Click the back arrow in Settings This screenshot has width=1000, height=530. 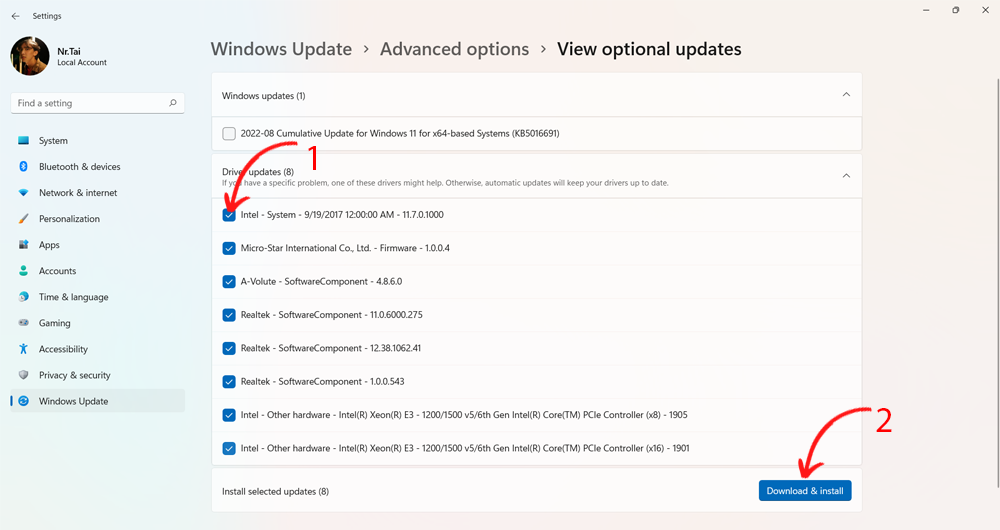click(x=15, y=16)
